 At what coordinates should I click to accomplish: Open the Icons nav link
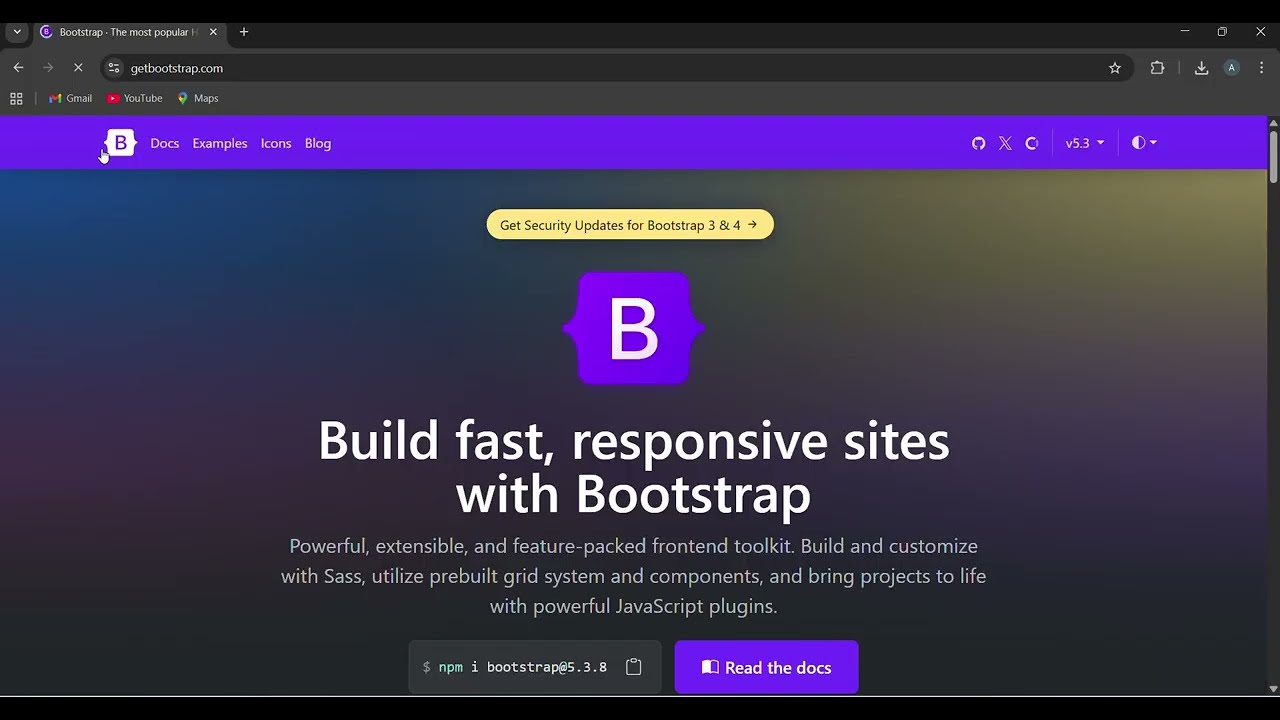pyautogui.click(x=276, y=143)
